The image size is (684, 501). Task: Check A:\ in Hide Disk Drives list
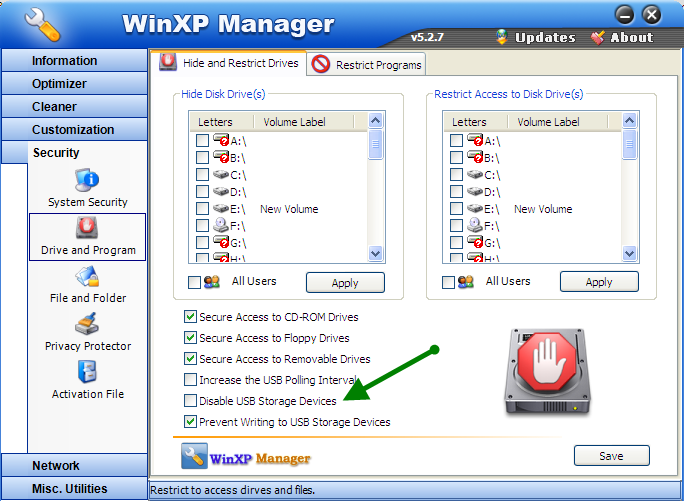[x=202, y=141]
